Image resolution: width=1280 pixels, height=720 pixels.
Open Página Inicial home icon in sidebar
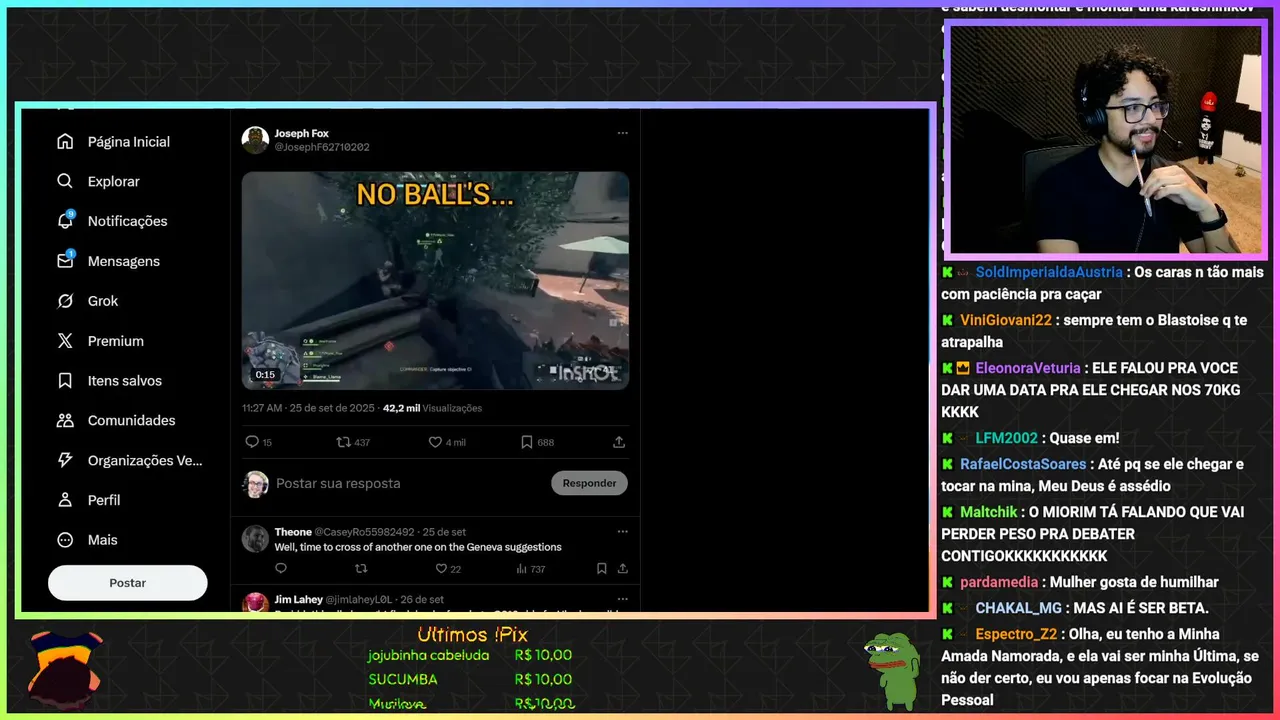(x=65, y=142)
